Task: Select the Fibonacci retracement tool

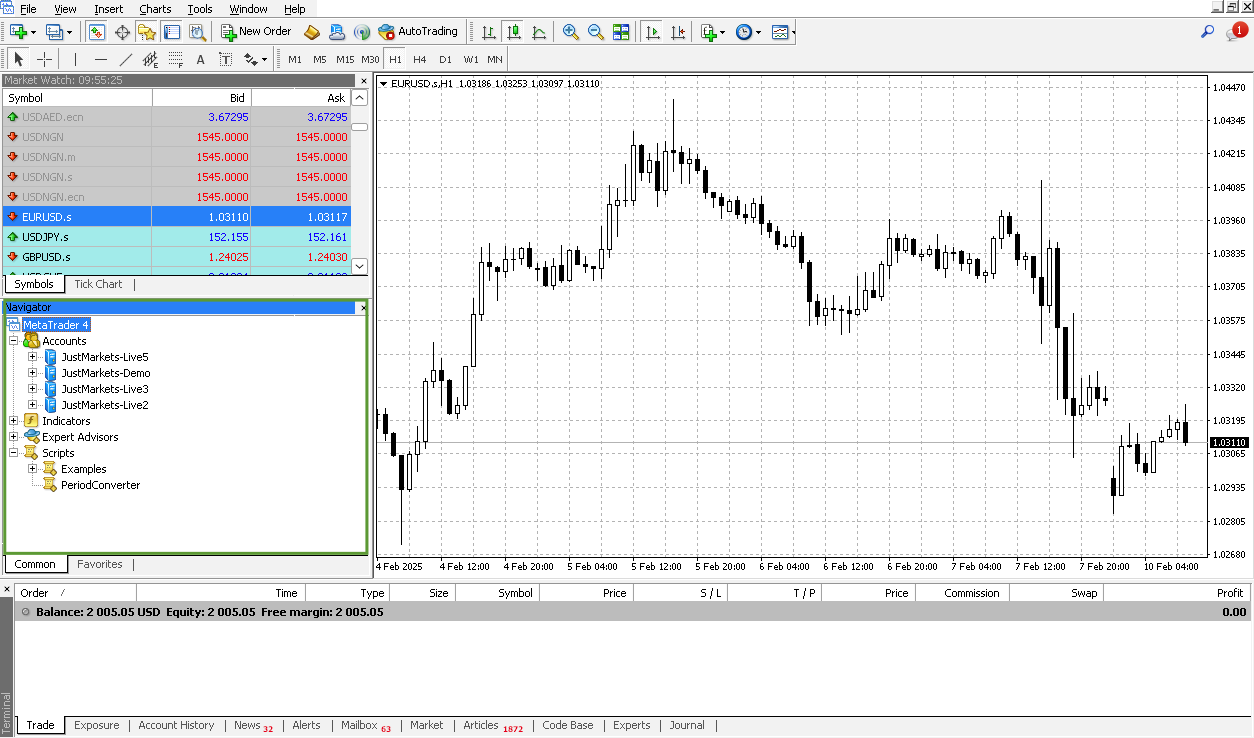Action: click(x=173, y=58)
